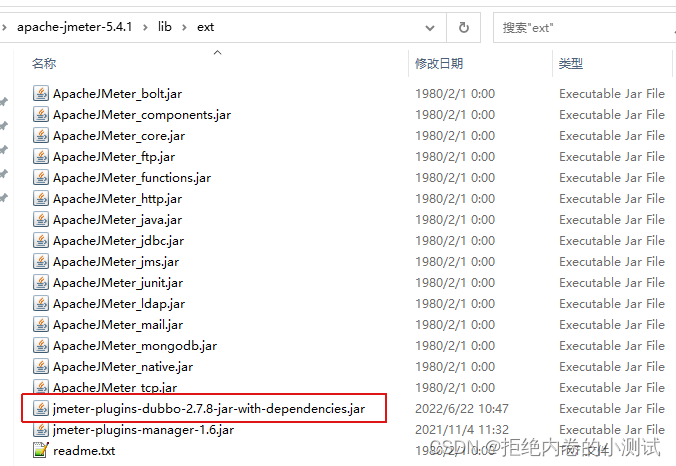Click the jar icon of ApacheJMeter_mail.jar
Screen dimensions: 676x466
pyautogui.click(x=41, y=325)
